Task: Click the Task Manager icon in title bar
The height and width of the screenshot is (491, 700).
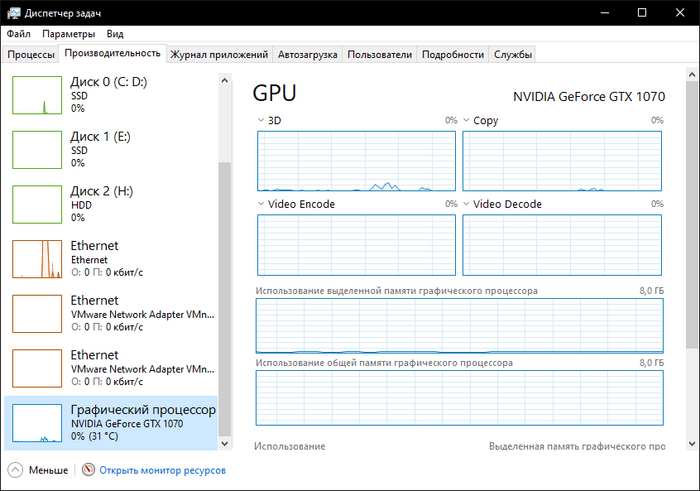Action: pyautogui.click(x=12, y=12)
